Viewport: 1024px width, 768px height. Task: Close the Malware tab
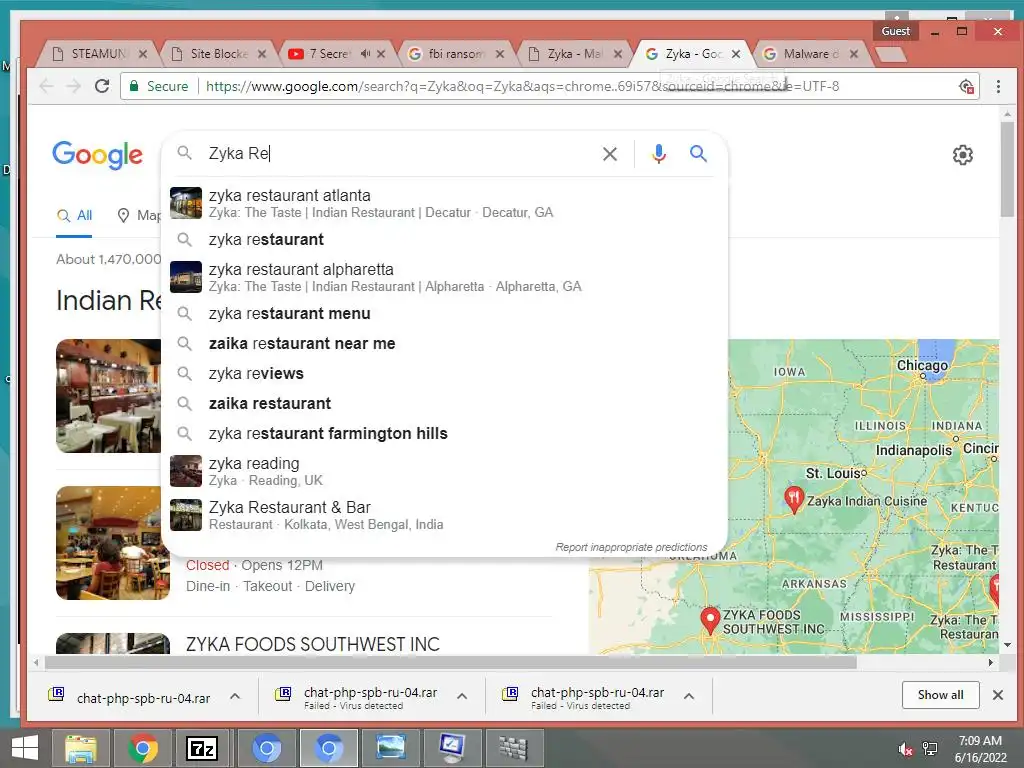(854, 54)
